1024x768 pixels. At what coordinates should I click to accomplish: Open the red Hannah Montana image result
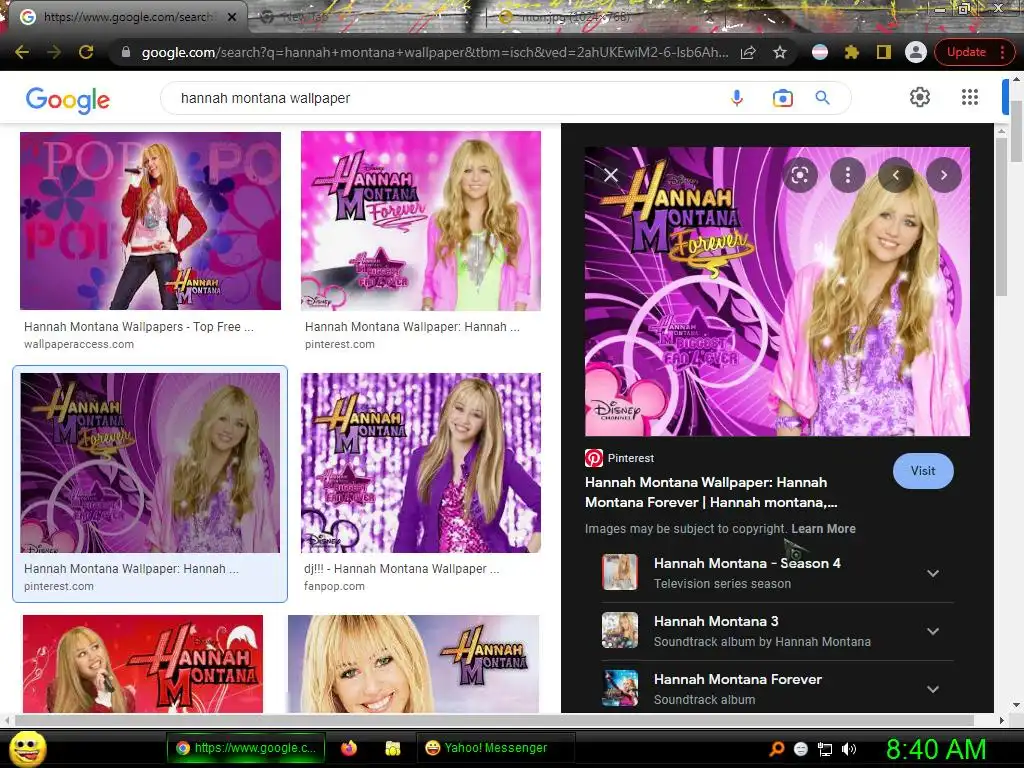143,664
